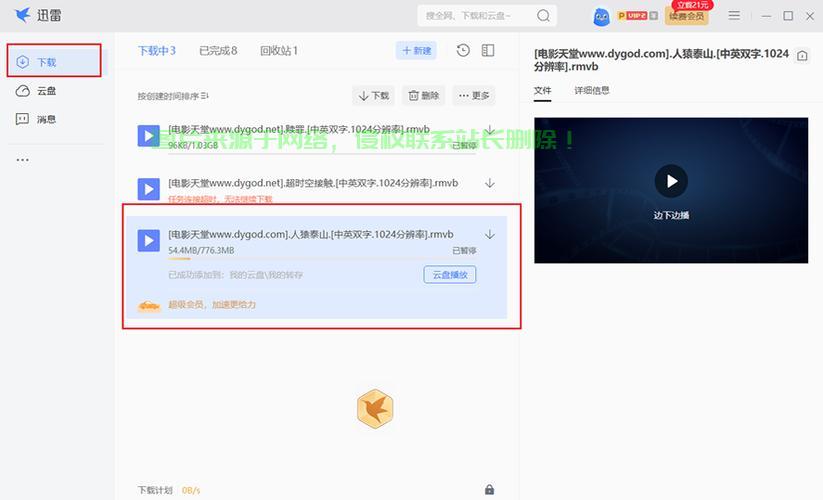The height and width of the screenshot is (500, 823).
Task: Resume download arrow for 人猿泰山 task
Action: click(490, 235)
